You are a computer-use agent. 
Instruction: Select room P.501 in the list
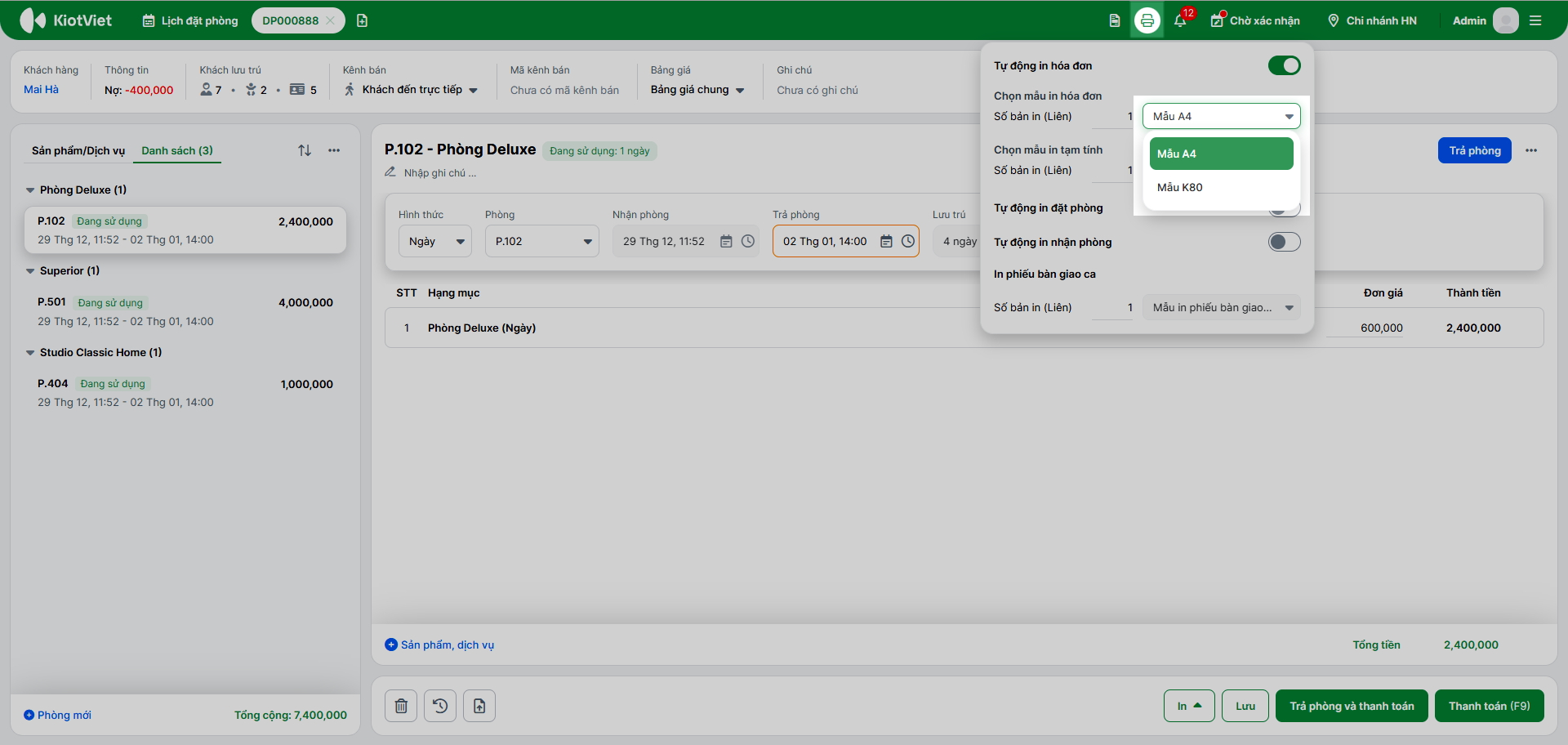(185, 311)
